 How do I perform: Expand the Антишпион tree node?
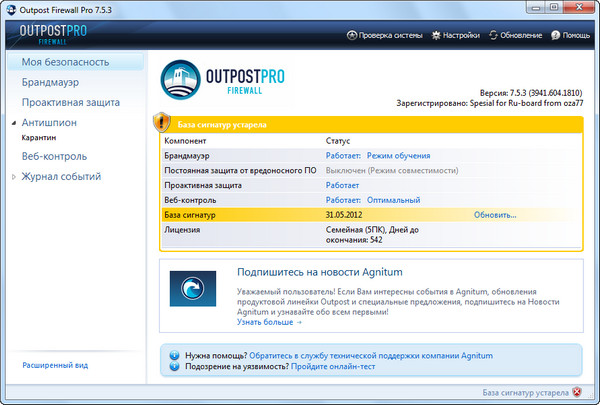13,122
